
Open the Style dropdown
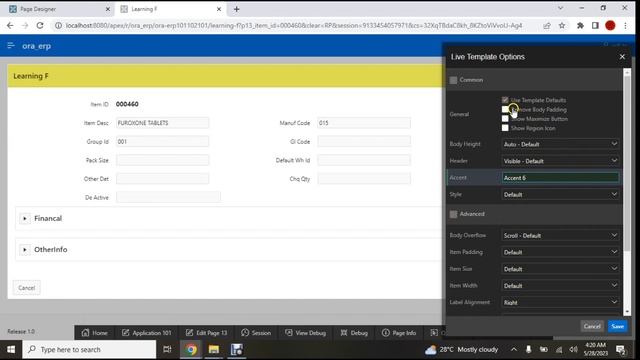560,194
